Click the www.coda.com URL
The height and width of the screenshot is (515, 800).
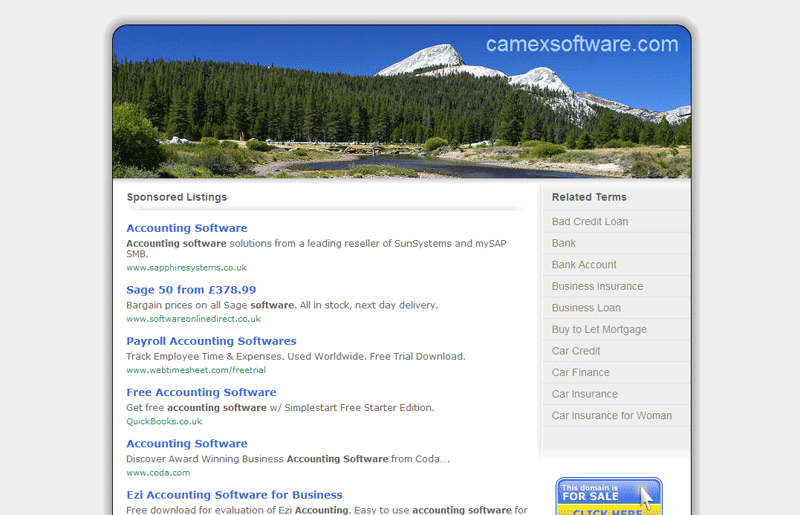(158, 473)
